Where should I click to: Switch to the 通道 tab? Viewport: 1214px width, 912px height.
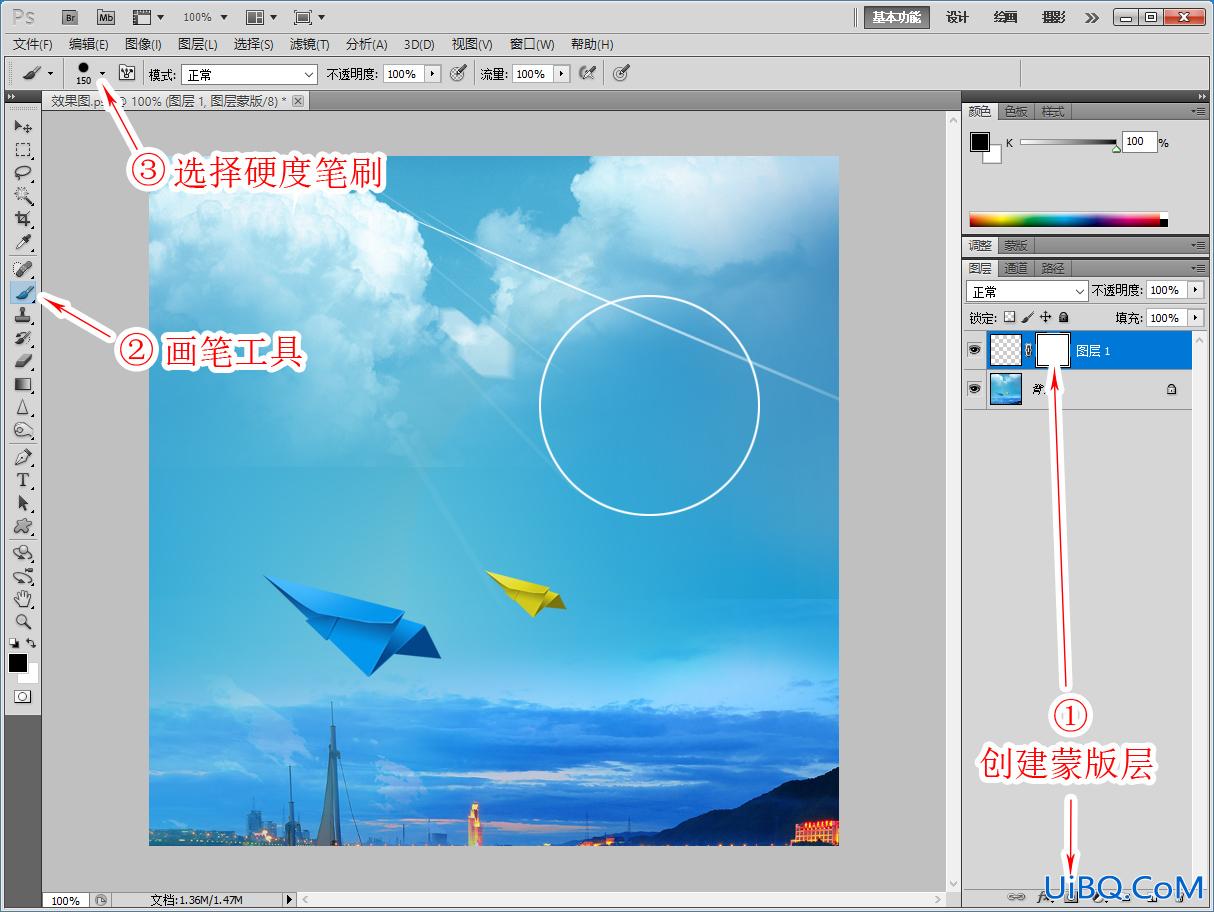point(1016,268)
